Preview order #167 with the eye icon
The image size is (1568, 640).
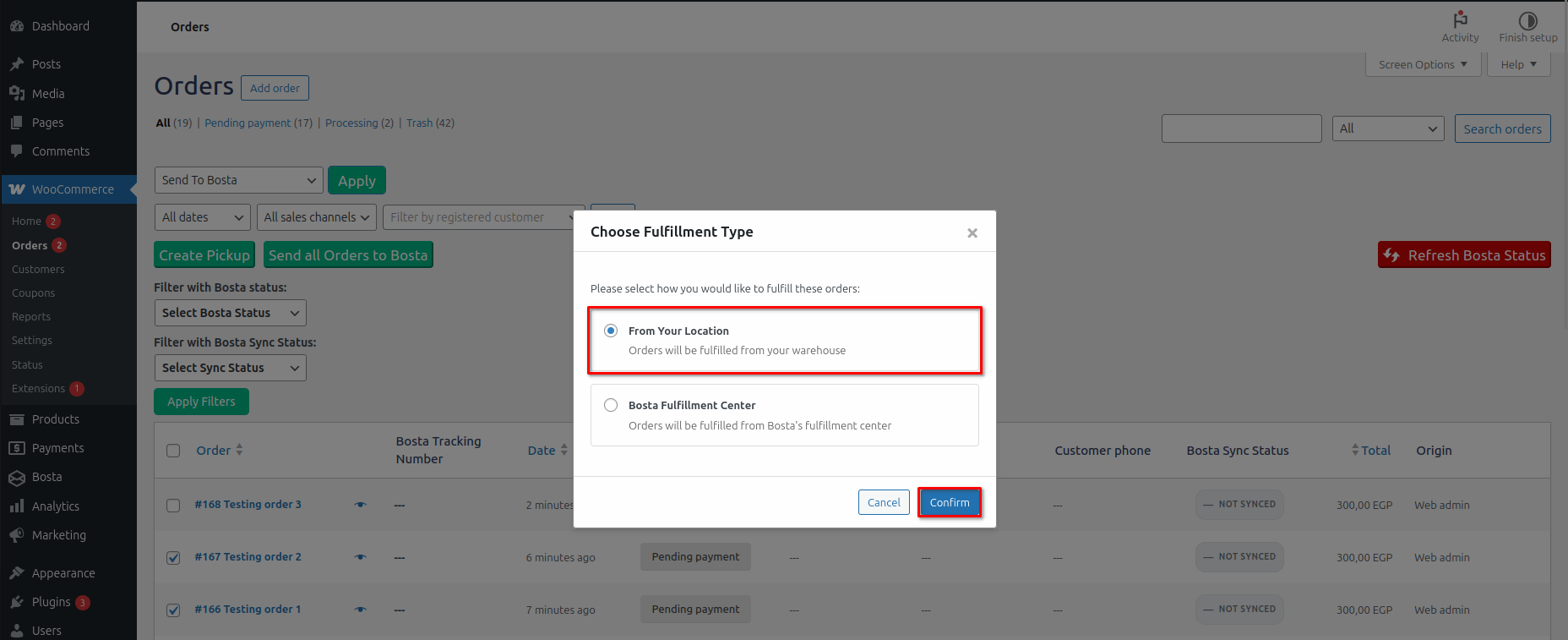tap(361, 557)
